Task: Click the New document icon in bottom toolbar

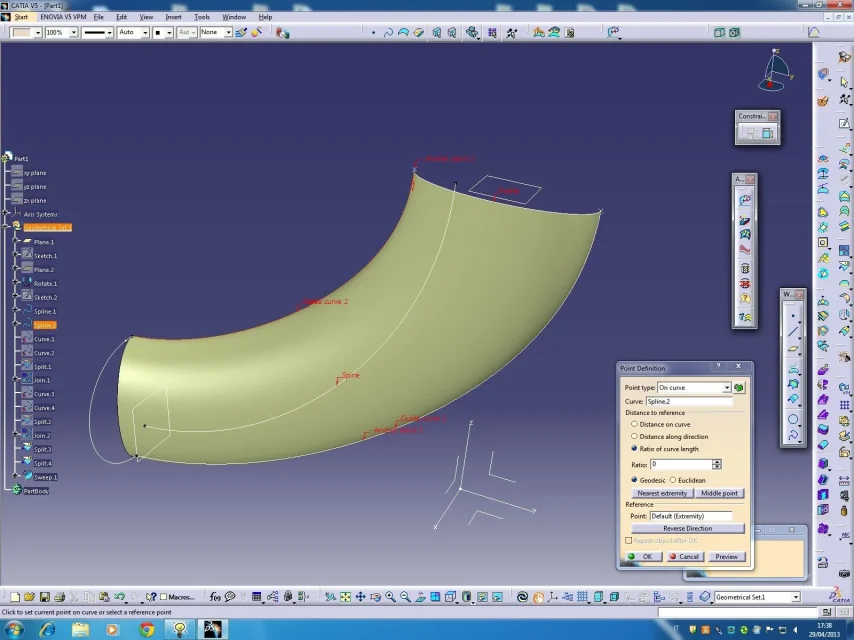Action: click(x=15, y=597)
